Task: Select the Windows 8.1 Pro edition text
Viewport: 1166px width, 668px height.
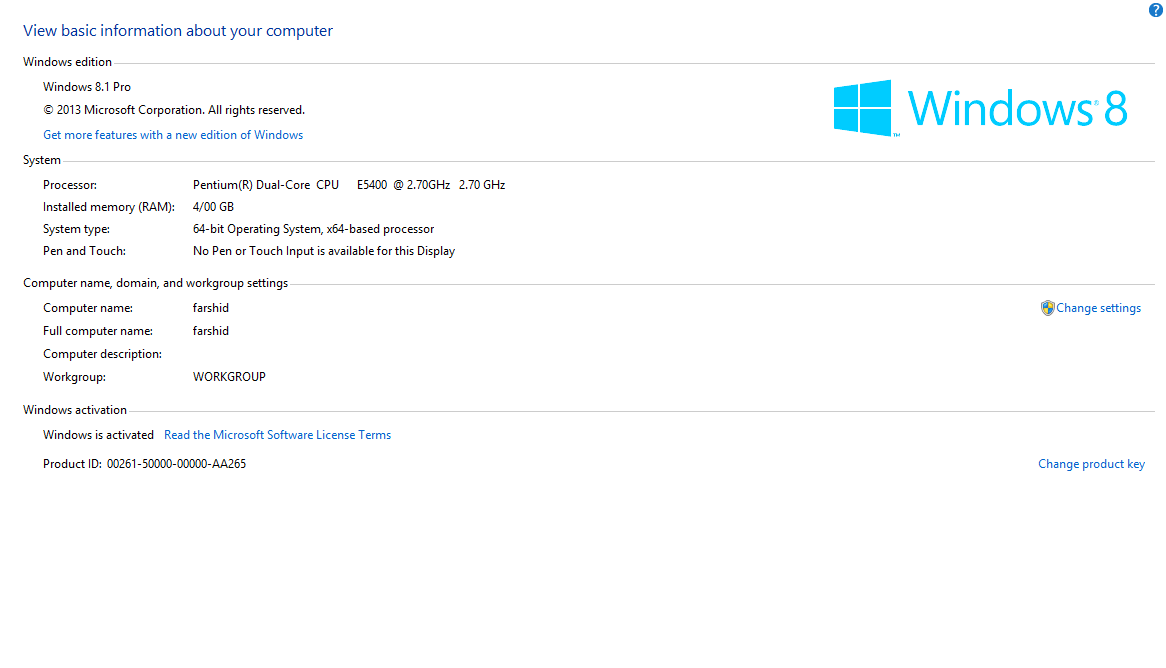Action: [87, 87]
